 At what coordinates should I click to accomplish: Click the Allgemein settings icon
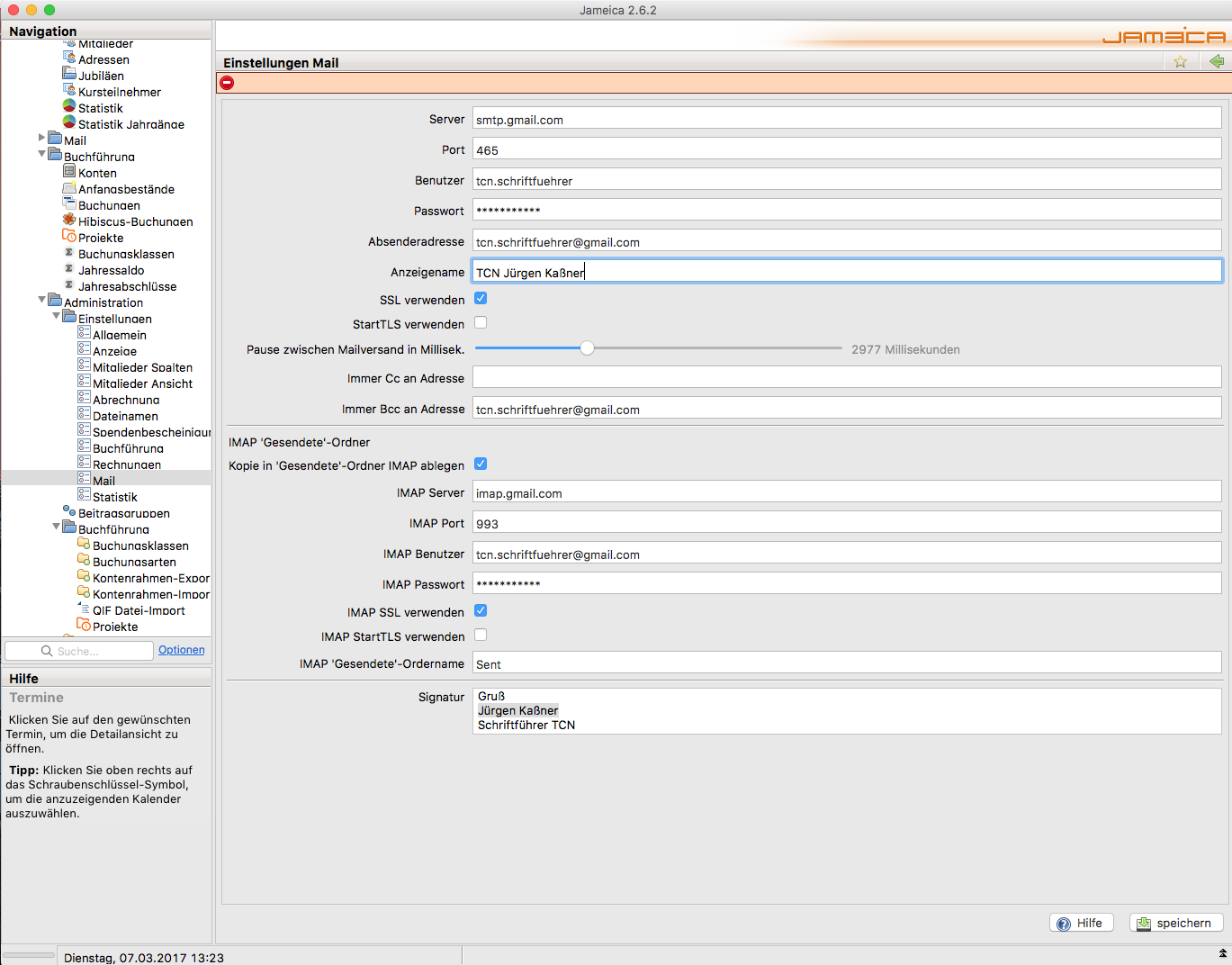[x=84, y=333]
